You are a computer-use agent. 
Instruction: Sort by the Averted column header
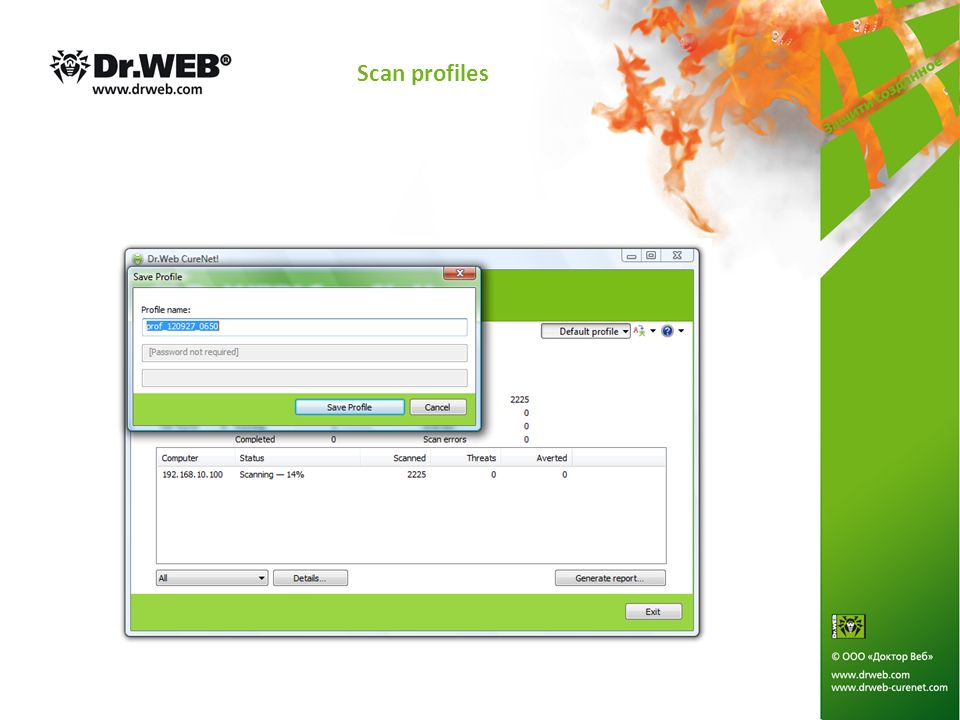pyautogui.click(x=536, y=458)
